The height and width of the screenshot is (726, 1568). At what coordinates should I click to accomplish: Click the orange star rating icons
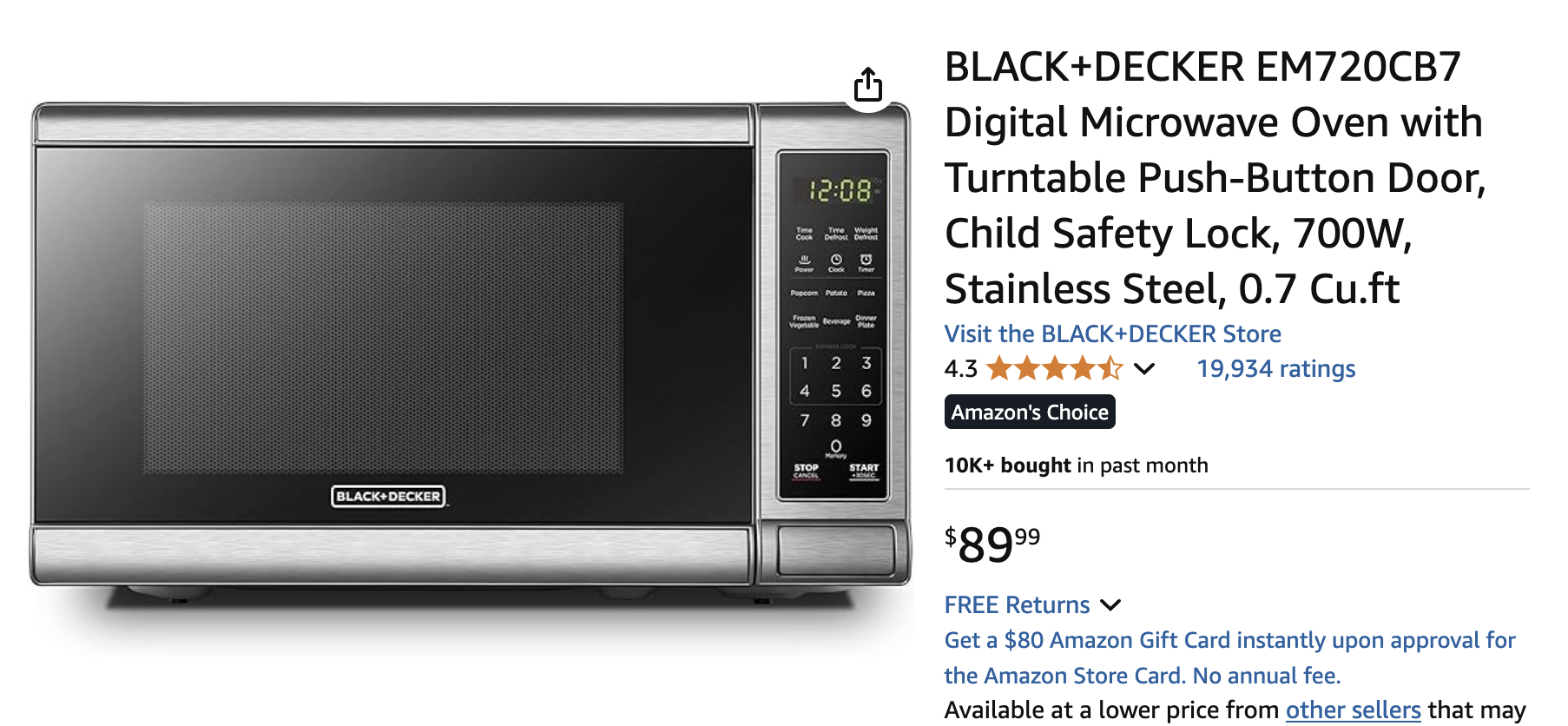tap(1054, 369)
